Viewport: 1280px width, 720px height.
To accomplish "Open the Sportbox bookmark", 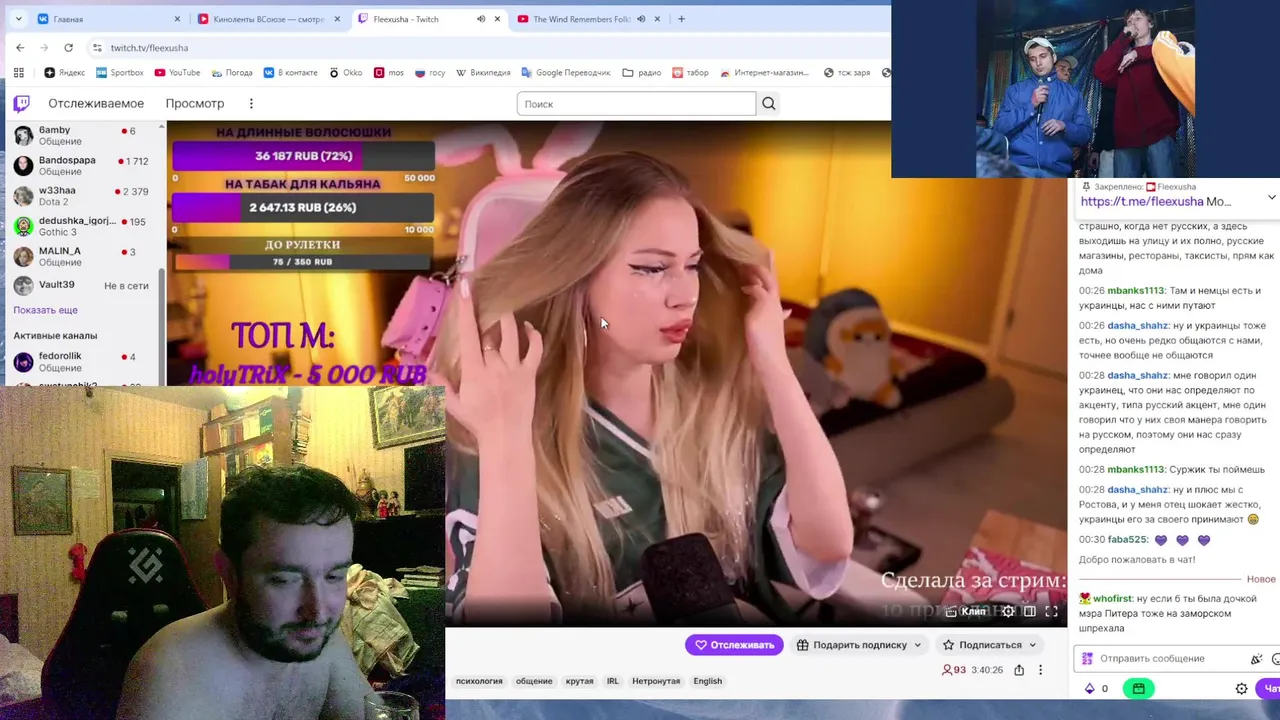I will pos(120,72).
